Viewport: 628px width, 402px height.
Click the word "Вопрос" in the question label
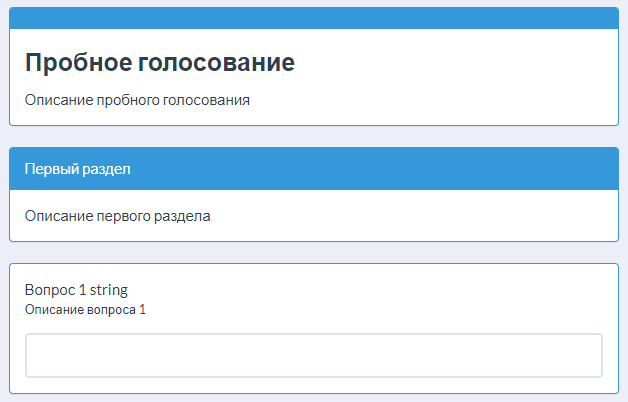tap(50, 290)
